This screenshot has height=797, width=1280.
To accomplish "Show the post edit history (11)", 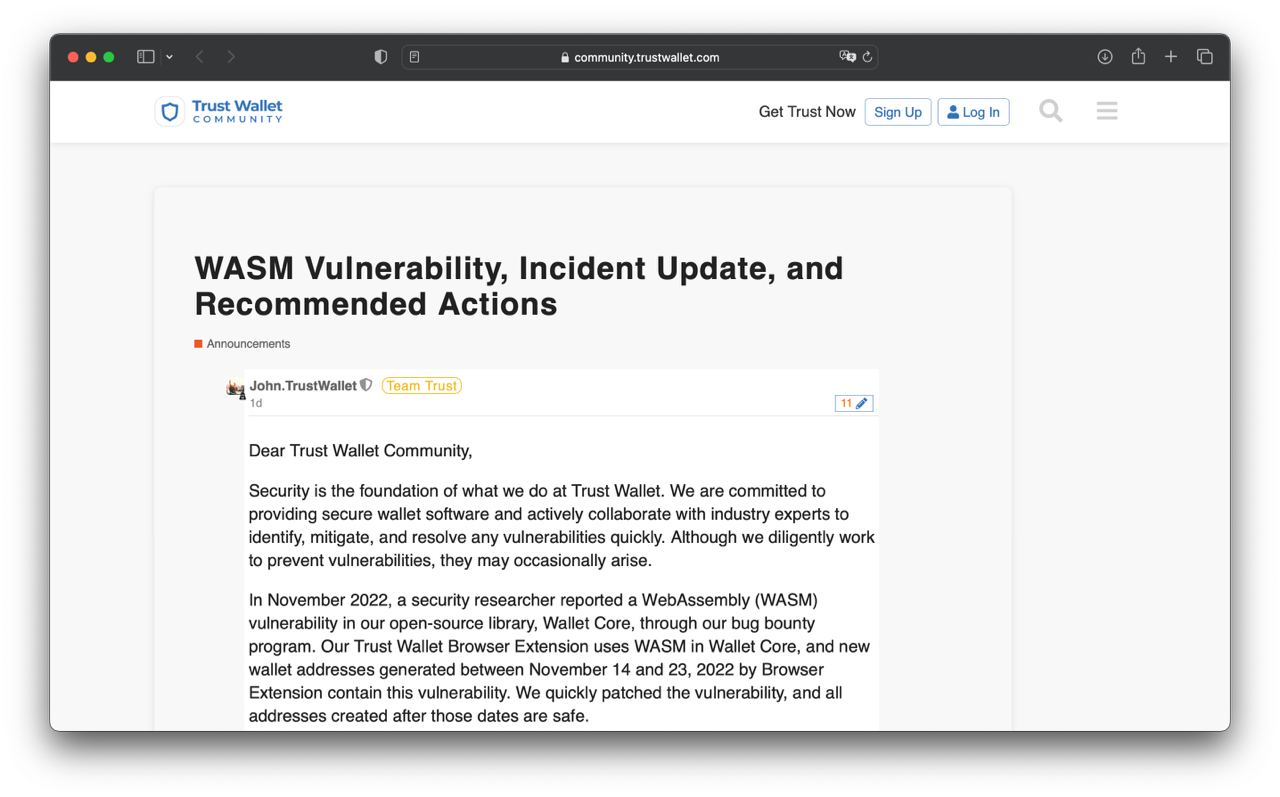I will pyautogui.click(x=854, y=403).
